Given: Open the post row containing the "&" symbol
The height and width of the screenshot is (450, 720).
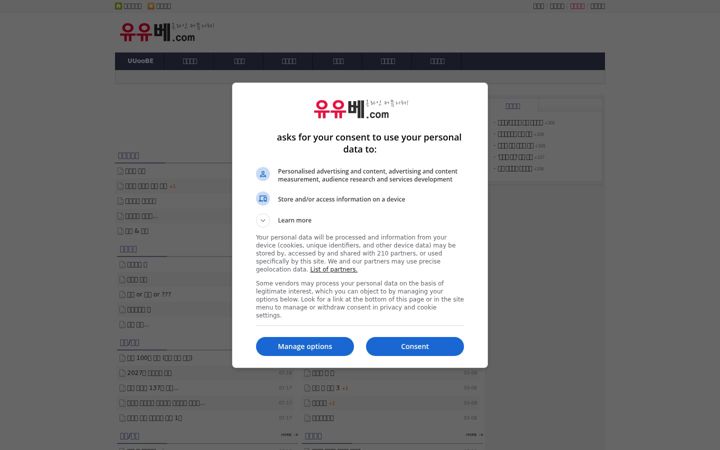Looking at the screenshot, I should (136, 231).
